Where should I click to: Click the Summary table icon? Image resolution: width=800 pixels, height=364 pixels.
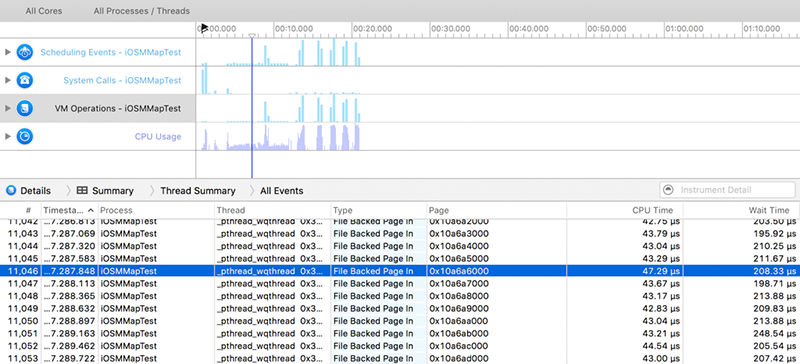82,190
